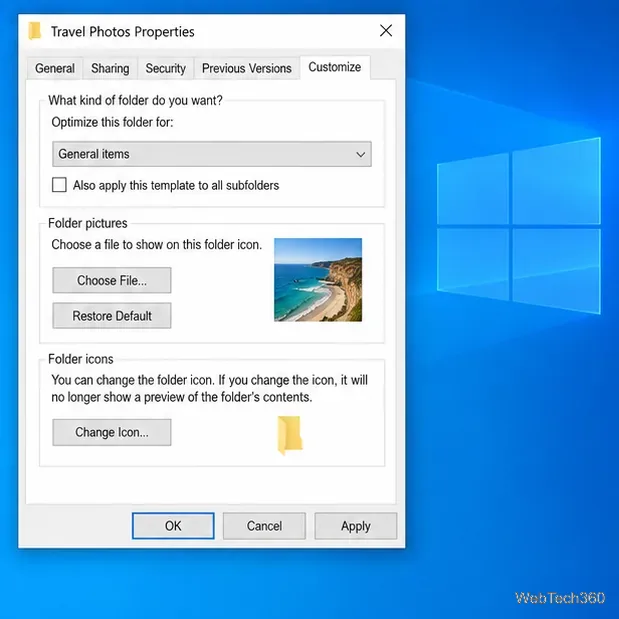Click the folder icon preview beside Change Icon
This screenshot has height=619, width=619.
click(x=290, y=435)
